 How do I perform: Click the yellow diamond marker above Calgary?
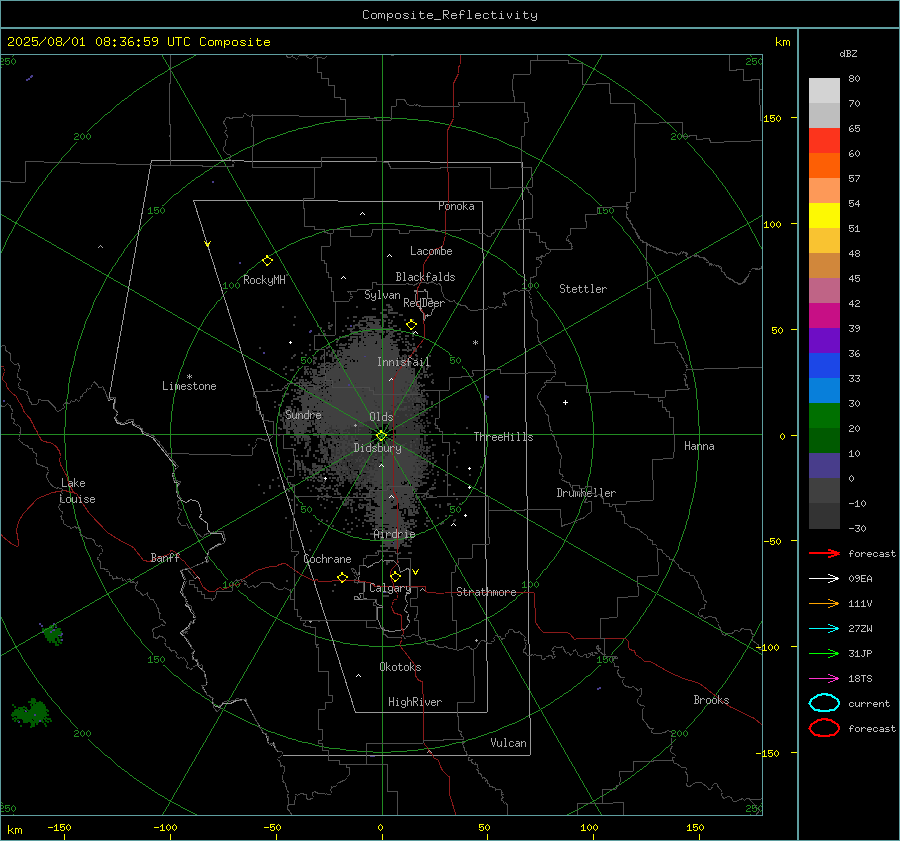pyautogui.click(x=395, y=576)
